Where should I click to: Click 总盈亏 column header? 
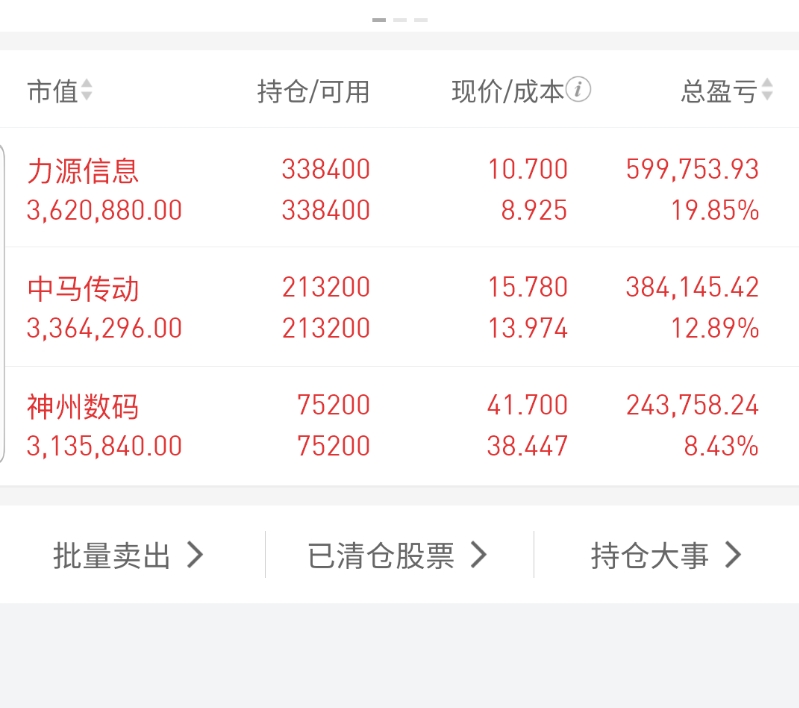pyautogui.click(x=718, y=92)
